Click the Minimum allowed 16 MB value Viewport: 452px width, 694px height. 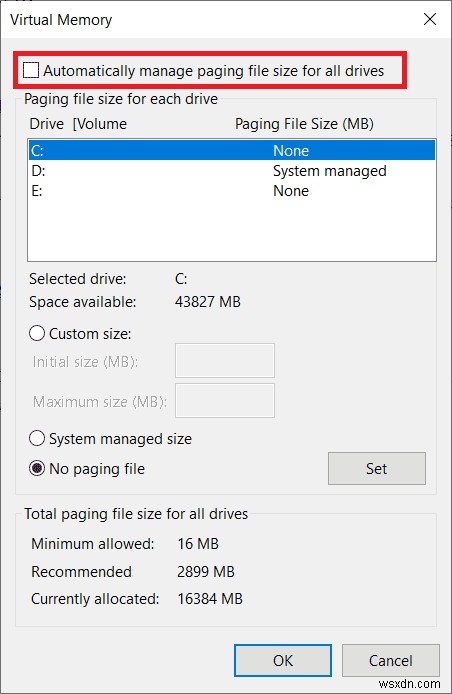coord(198,544)
